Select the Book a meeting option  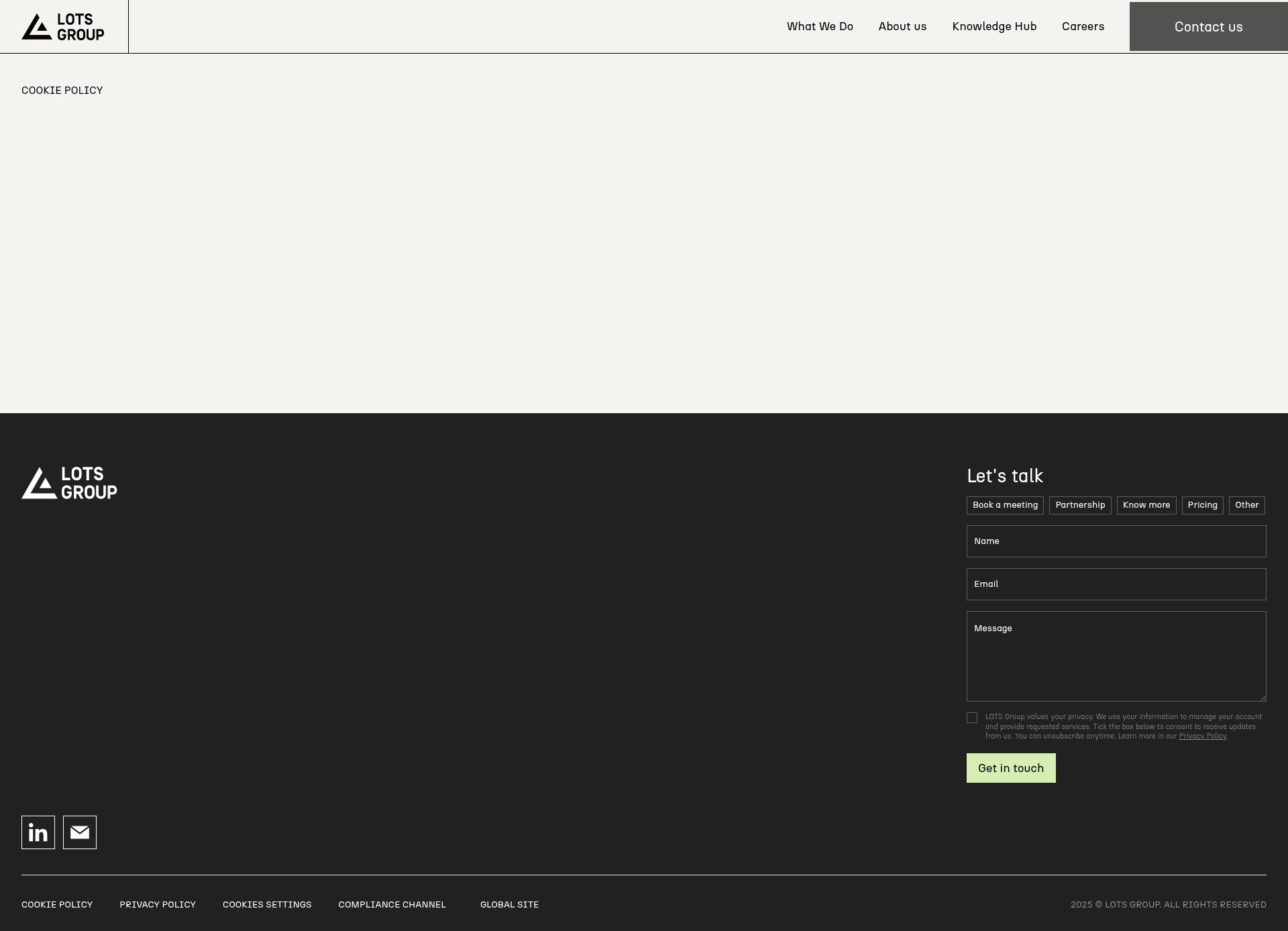(1005, 505)
